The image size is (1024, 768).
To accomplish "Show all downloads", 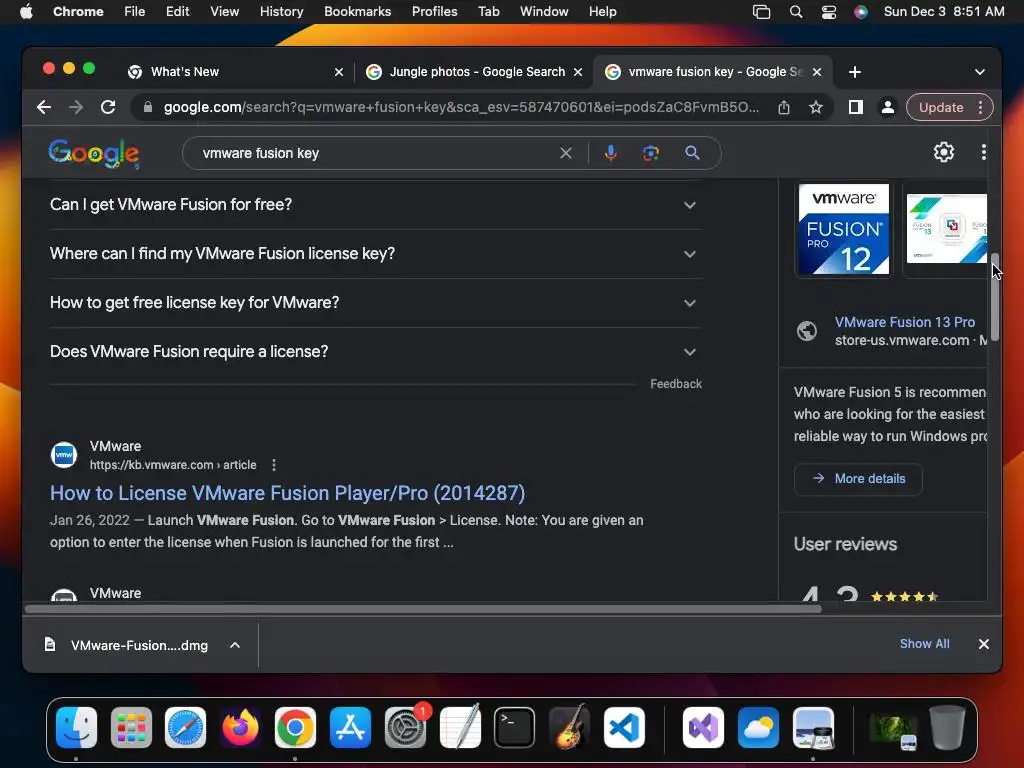I will 924,644.
